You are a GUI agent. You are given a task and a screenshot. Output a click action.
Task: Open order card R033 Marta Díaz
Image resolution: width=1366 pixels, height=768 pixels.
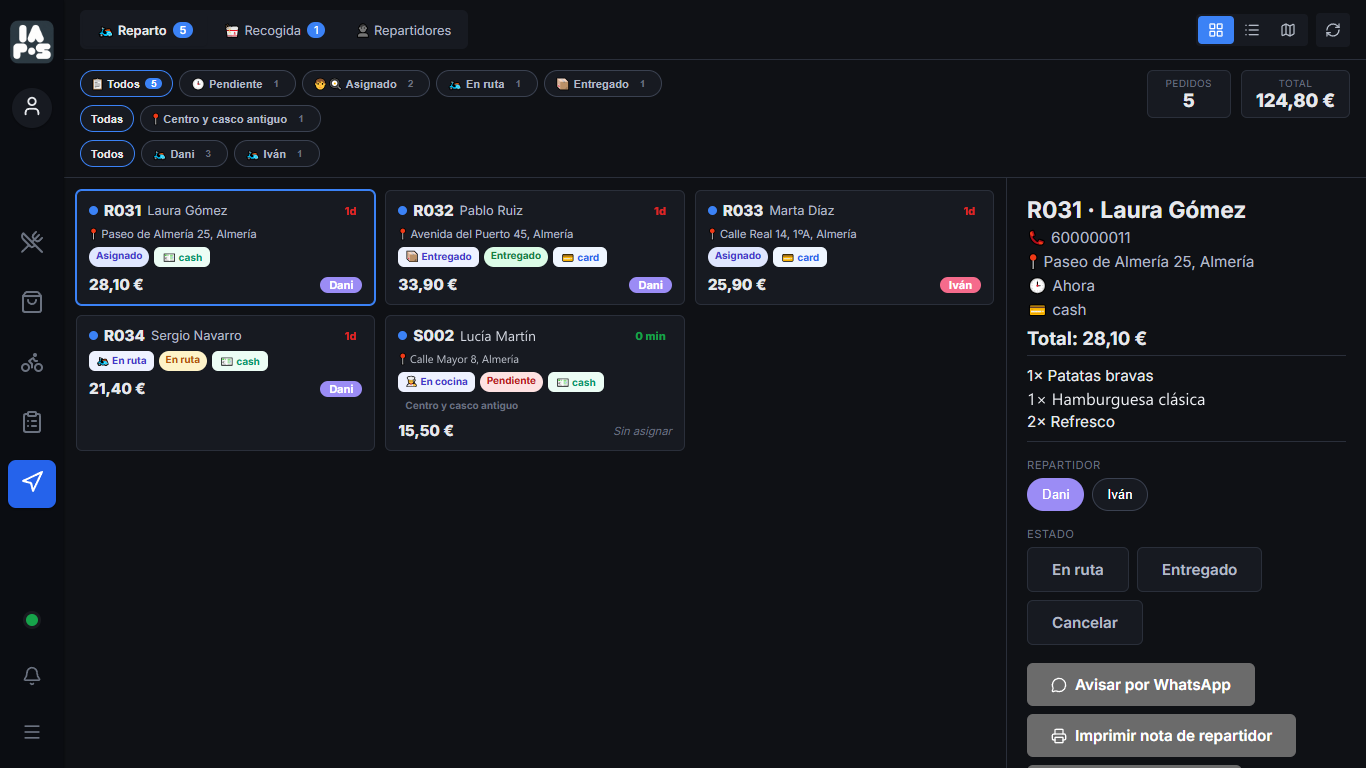[x=844, y=248]
